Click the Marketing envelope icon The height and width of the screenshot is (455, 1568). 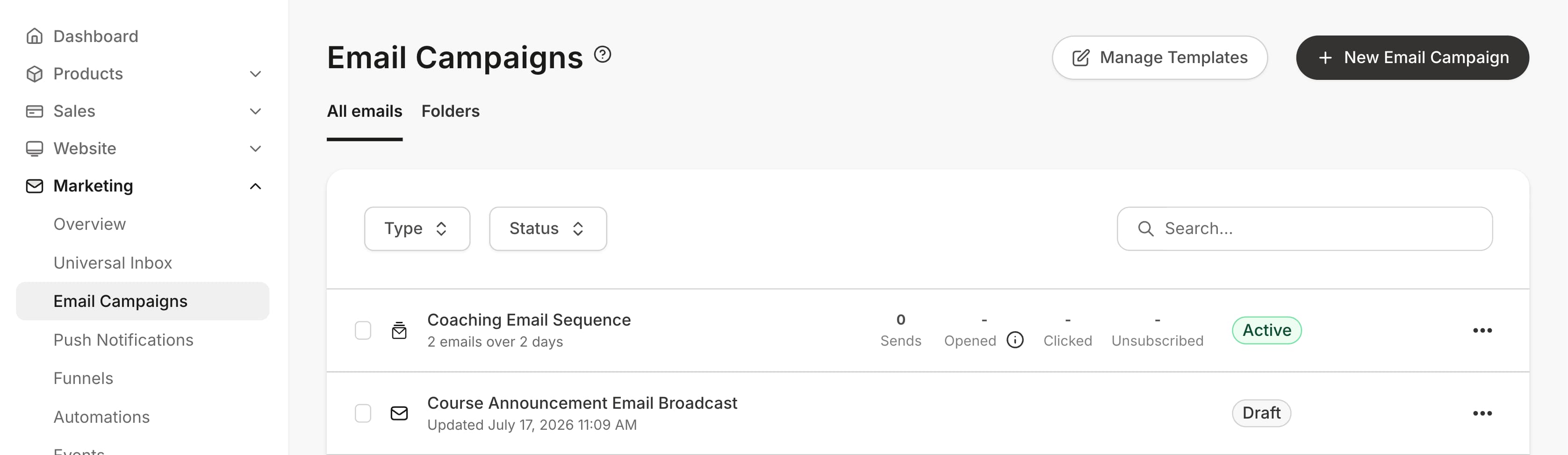click(35, 186)
